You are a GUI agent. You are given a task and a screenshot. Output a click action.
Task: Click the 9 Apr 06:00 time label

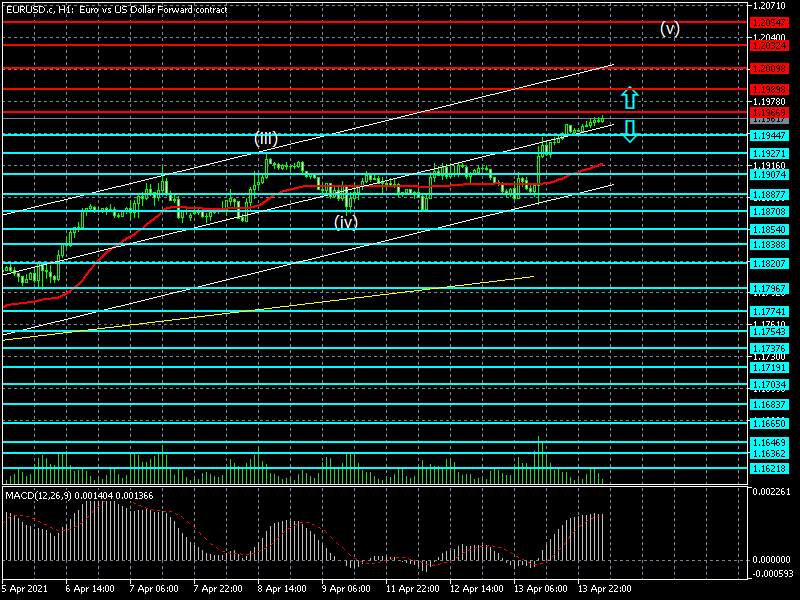click(346, 588)
